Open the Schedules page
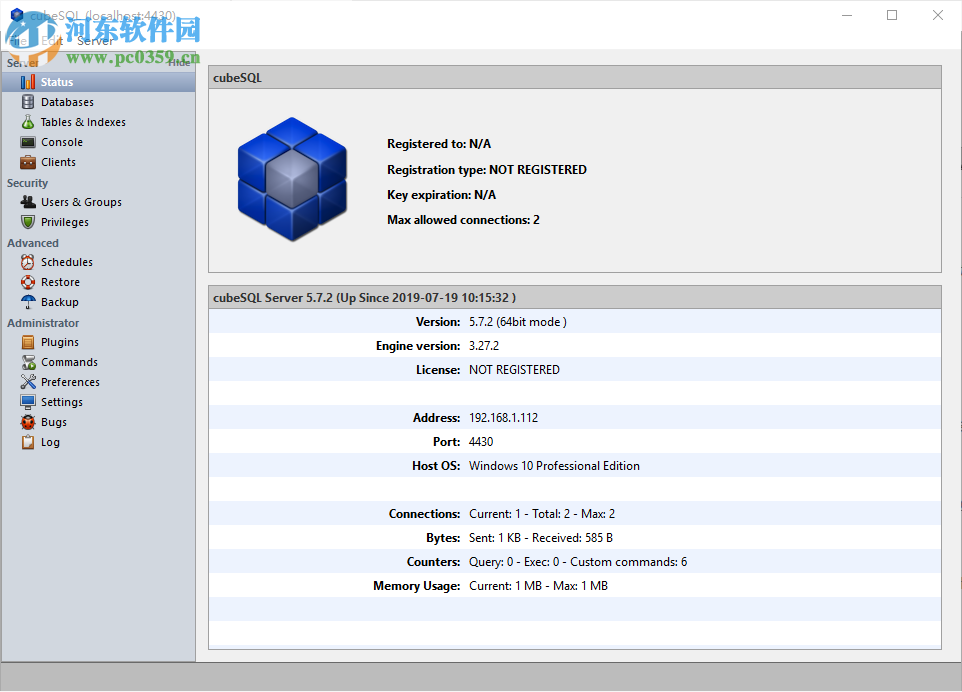The image size is (962, 692). (x=64, y=261)
